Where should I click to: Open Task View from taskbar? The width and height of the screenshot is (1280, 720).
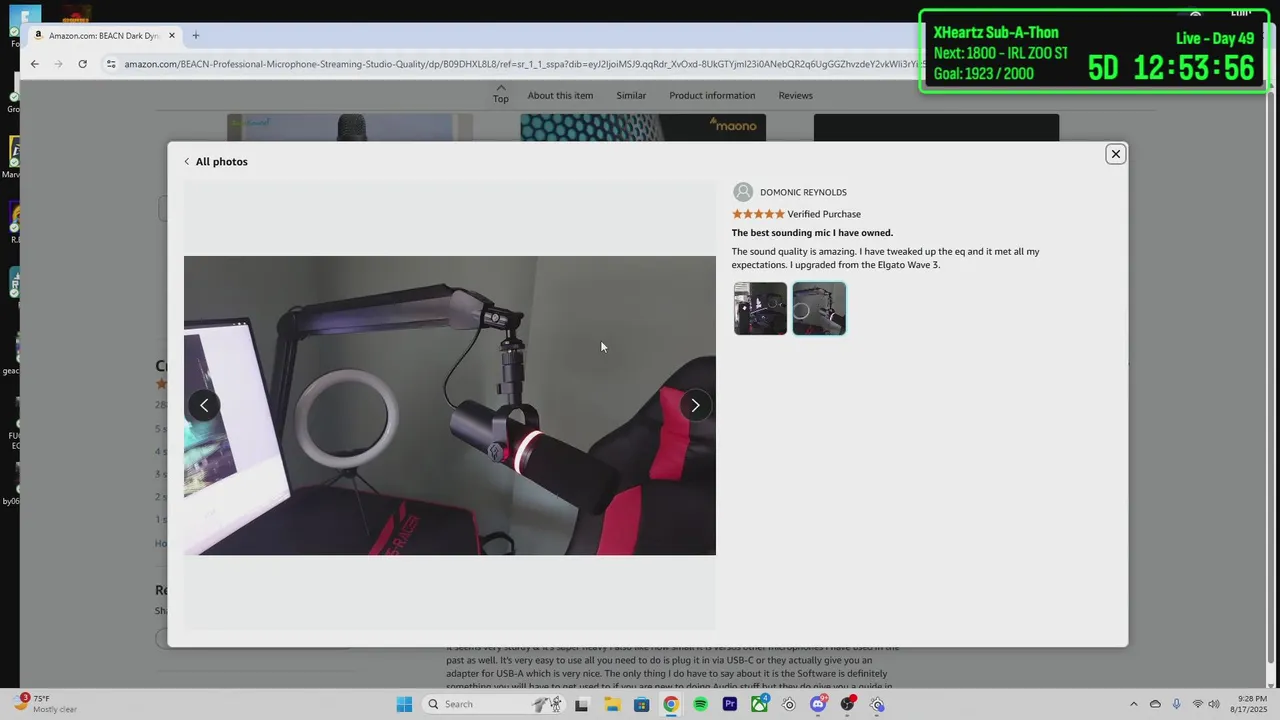(581, 704)
